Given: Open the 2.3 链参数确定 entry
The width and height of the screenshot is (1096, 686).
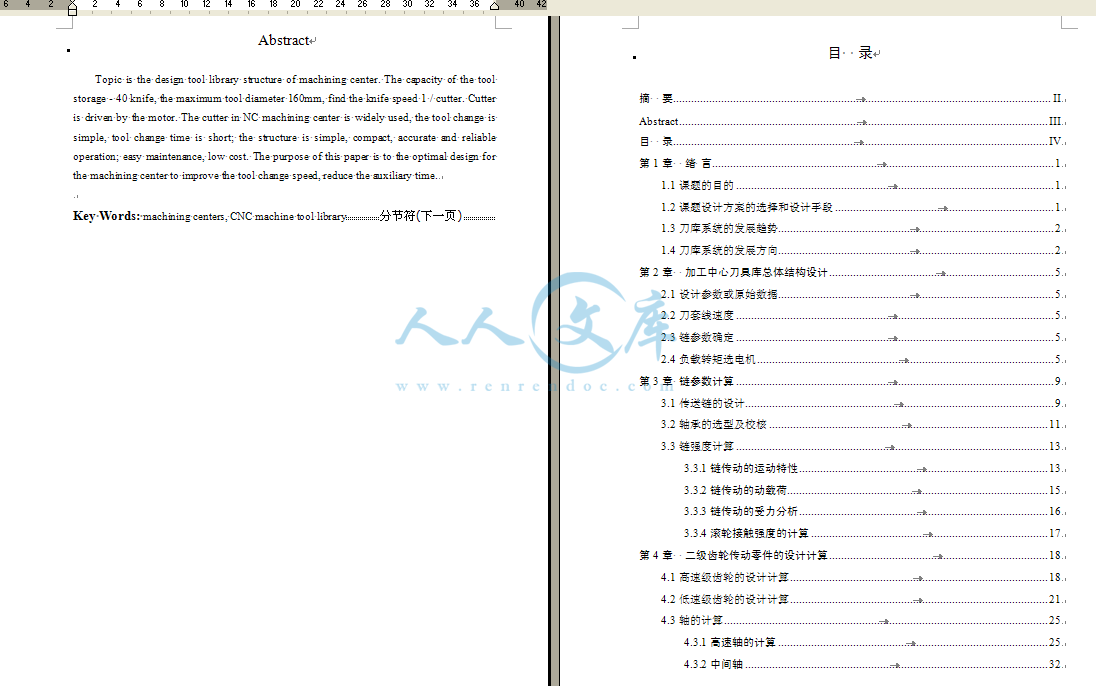Looking at the screenshot, I should pos(862,337).
